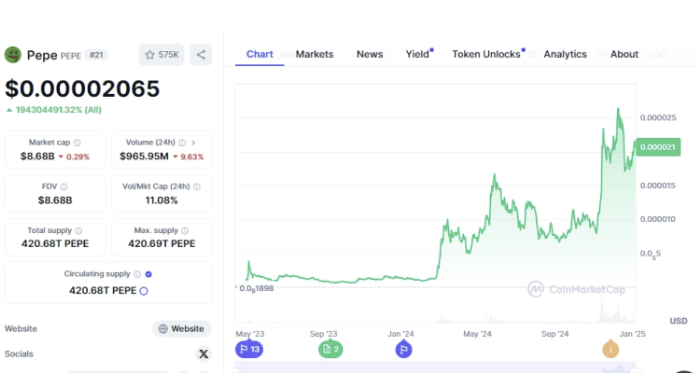Switch to the About tab
Screen dimensions: 699x373
point(624,54)
